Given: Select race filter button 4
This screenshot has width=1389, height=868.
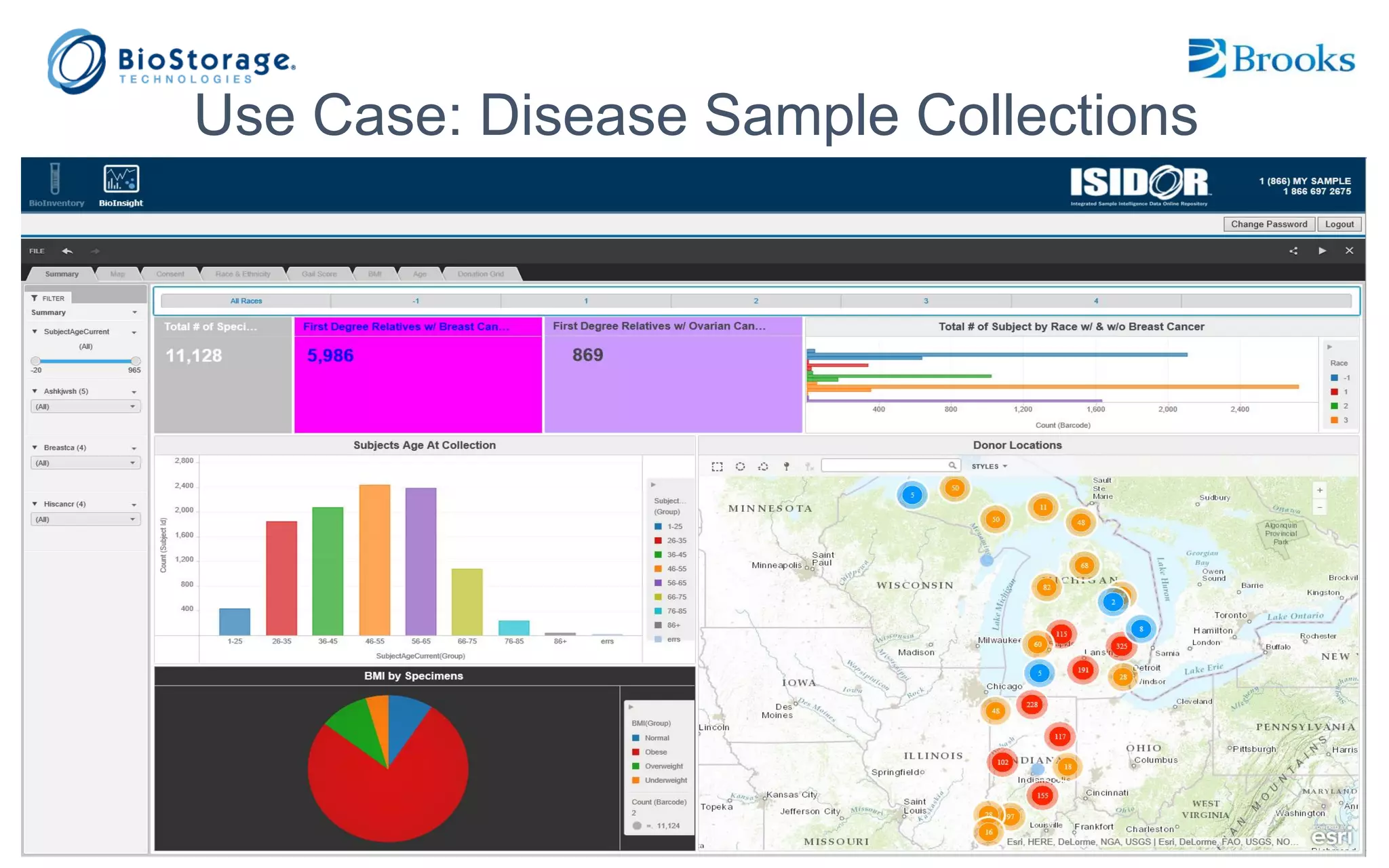Looking at the screenshot, I should click(x=1096, y=301).
